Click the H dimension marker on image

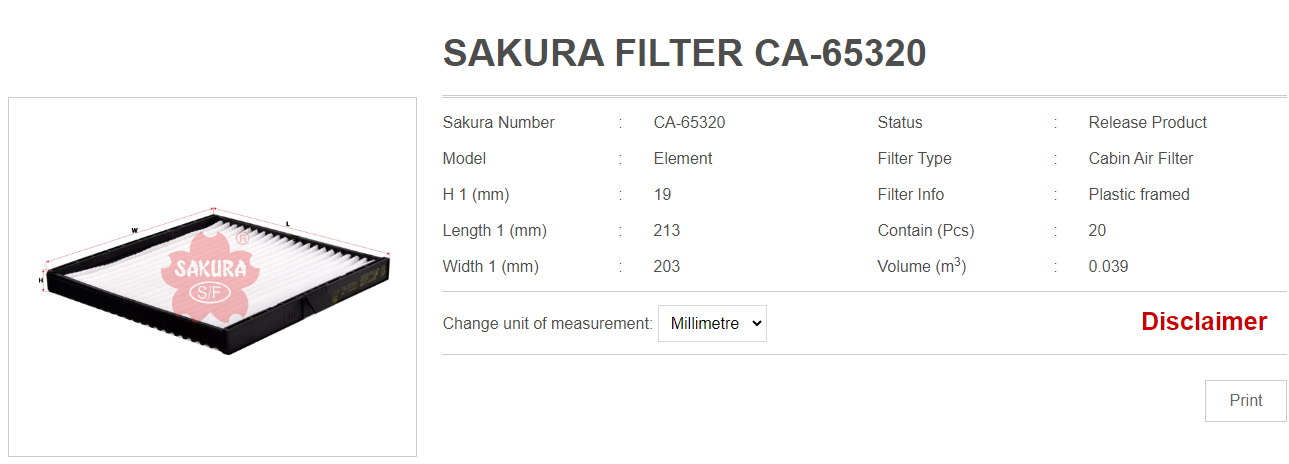coord(41,281)
